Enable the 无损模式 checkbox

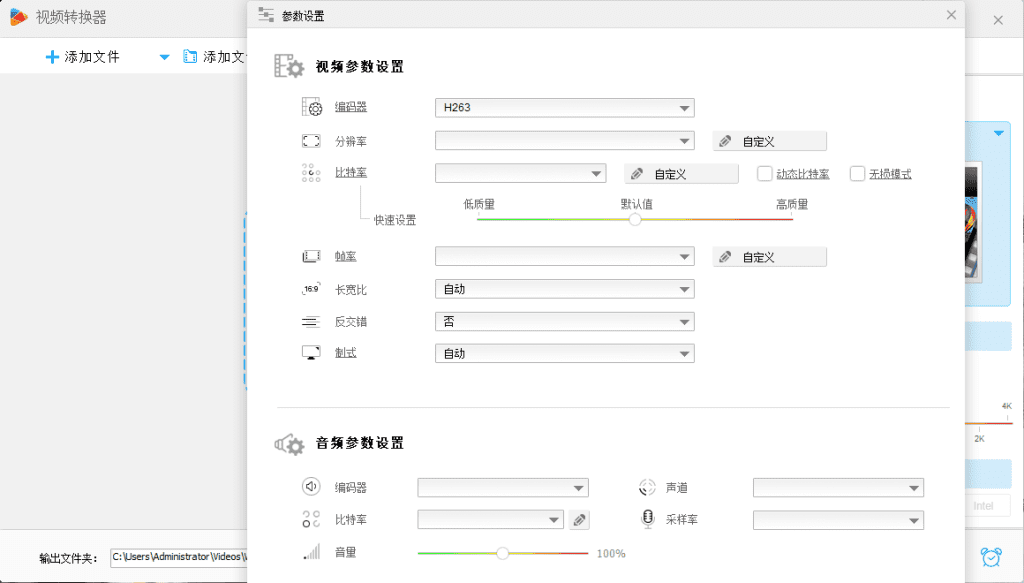(x=857, y=172)
